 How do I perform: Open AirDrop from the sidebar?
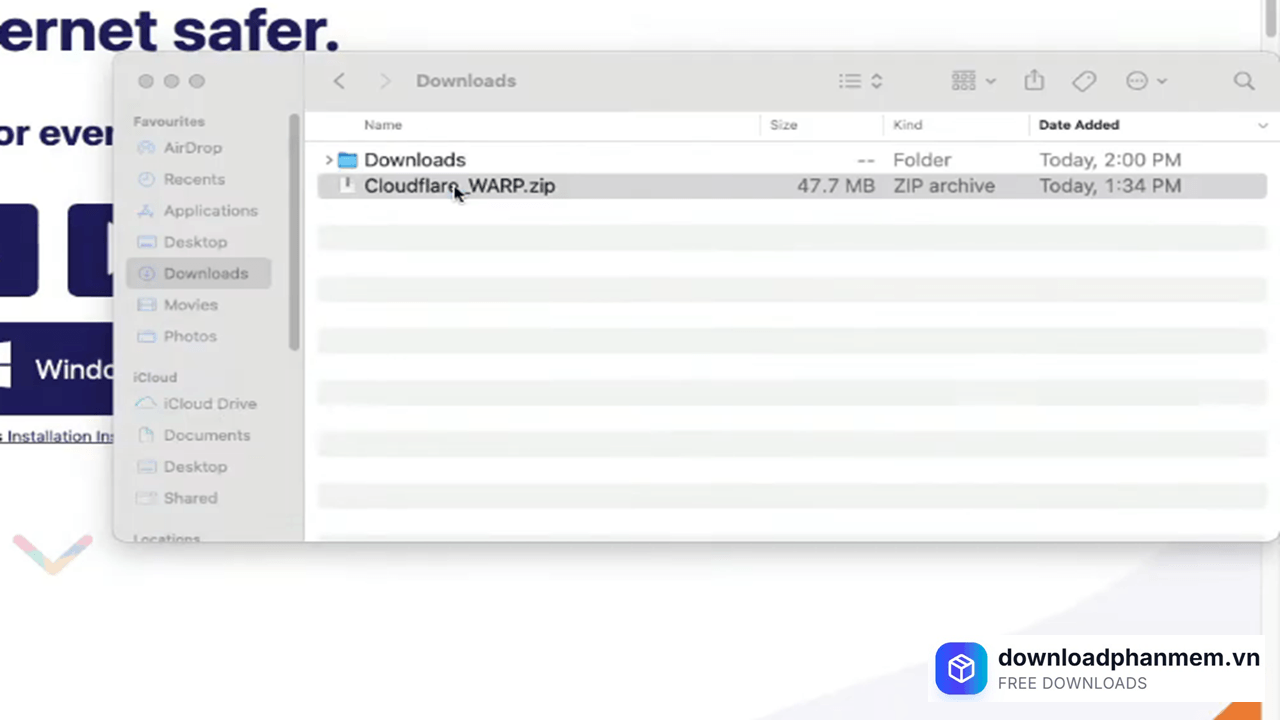tap(192, 147)
